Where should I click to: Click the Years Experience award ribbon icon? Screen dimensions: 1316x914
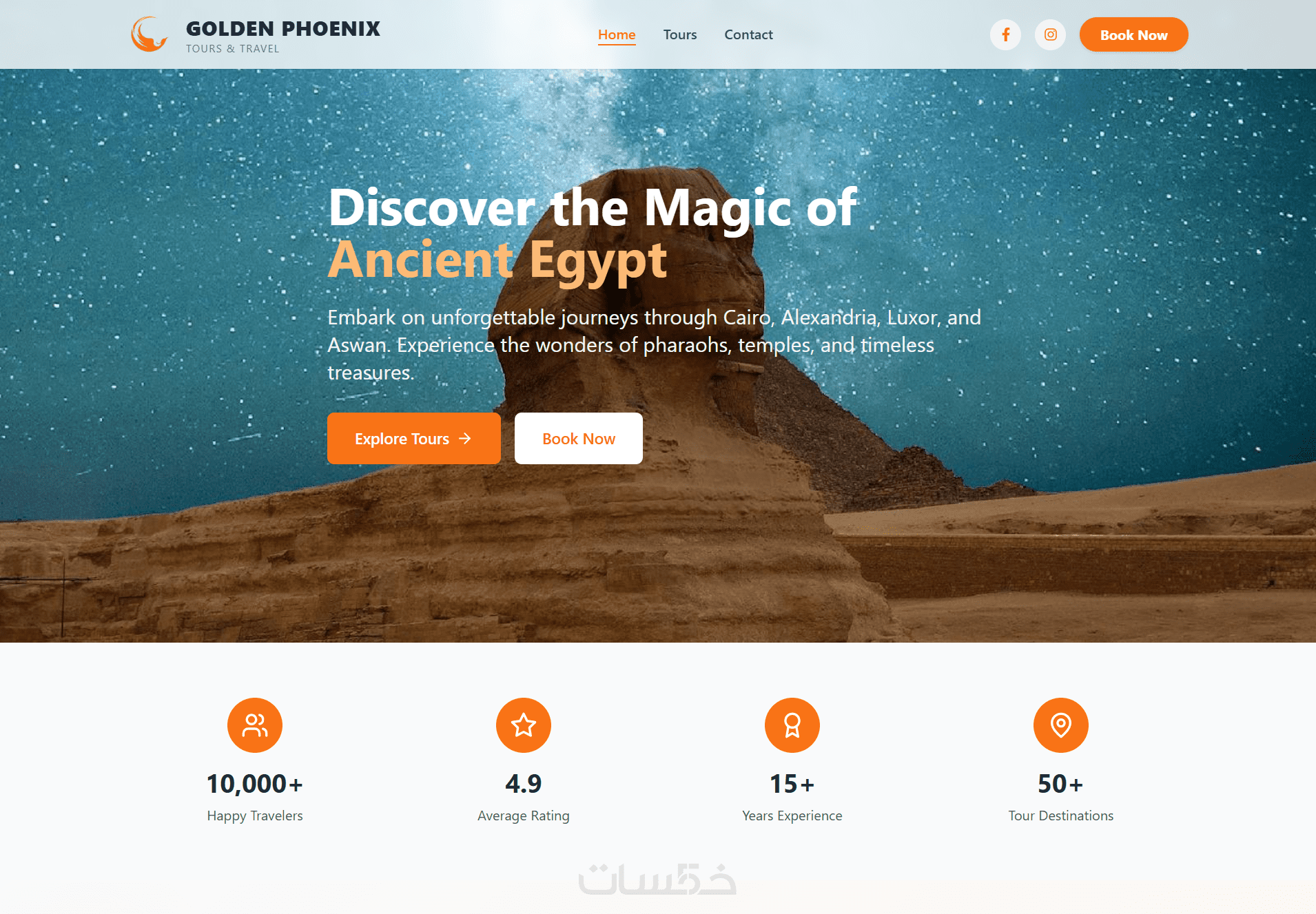click(x=792, y=725)
